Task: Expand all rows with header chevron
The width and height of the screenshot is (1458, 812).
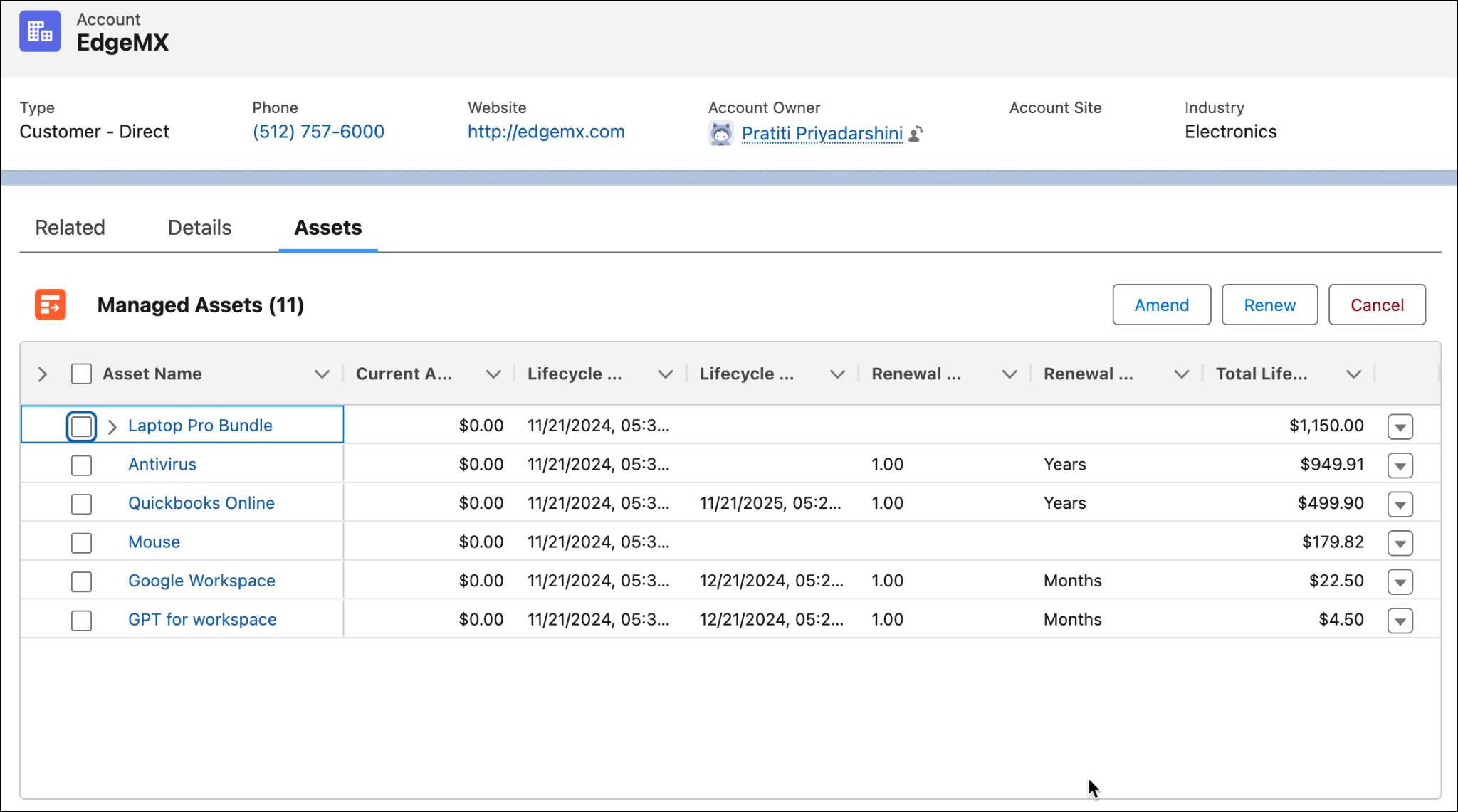Action: (42, 374)
